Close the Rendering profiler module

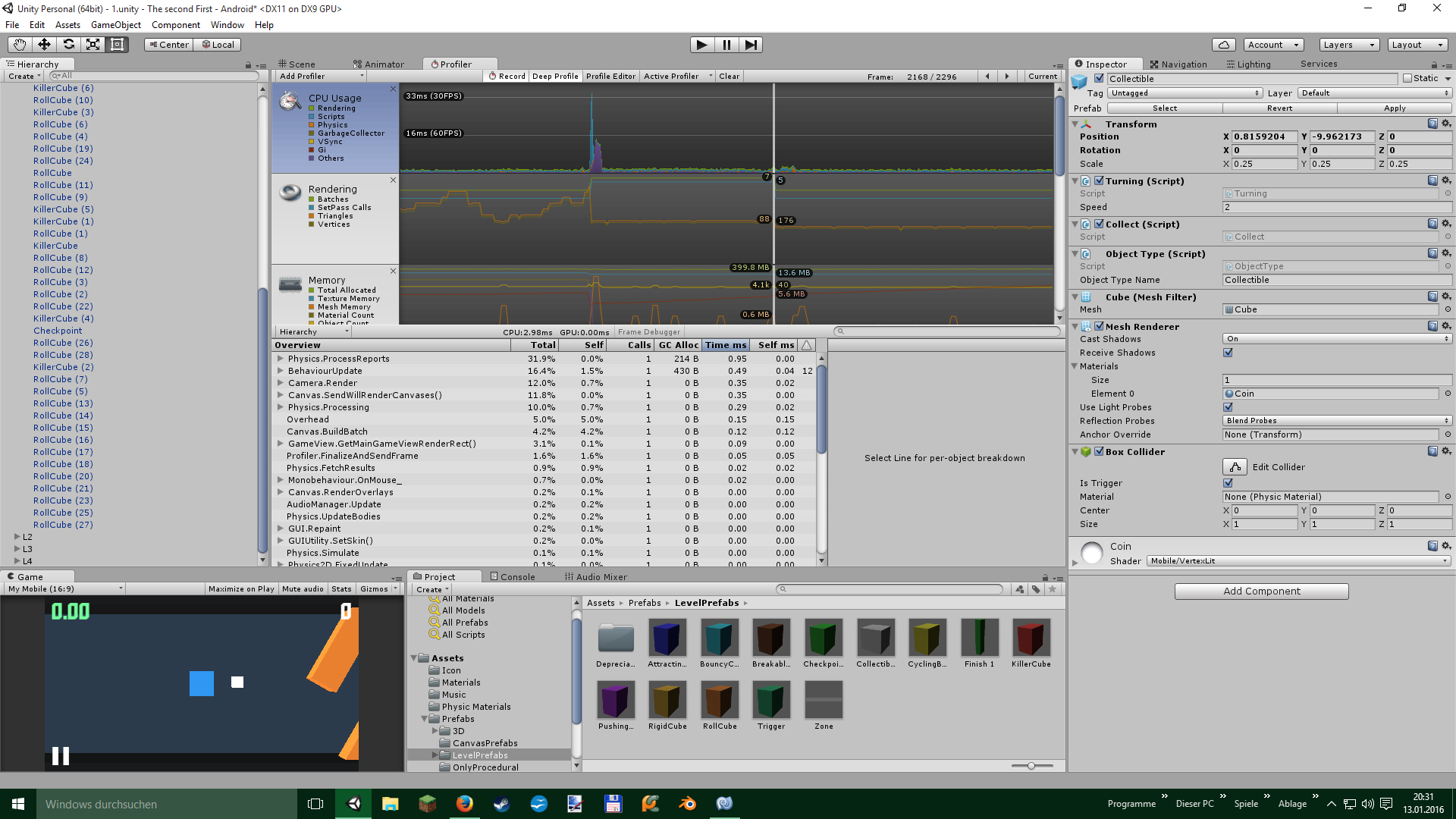pyautogui.click(x=393, y=180)
